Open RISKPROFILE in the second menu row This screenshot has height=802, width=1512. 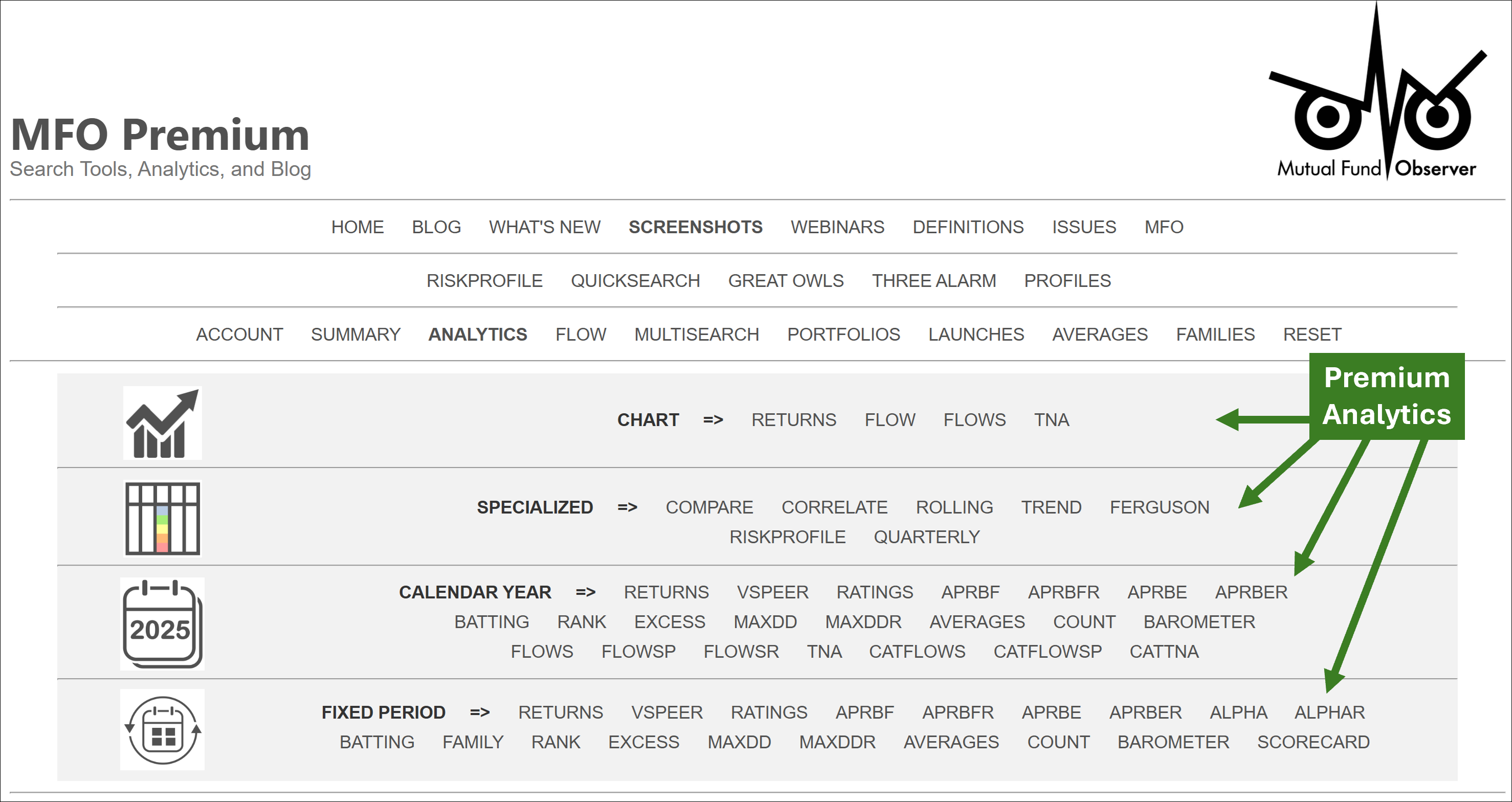[x=484, y=280]
